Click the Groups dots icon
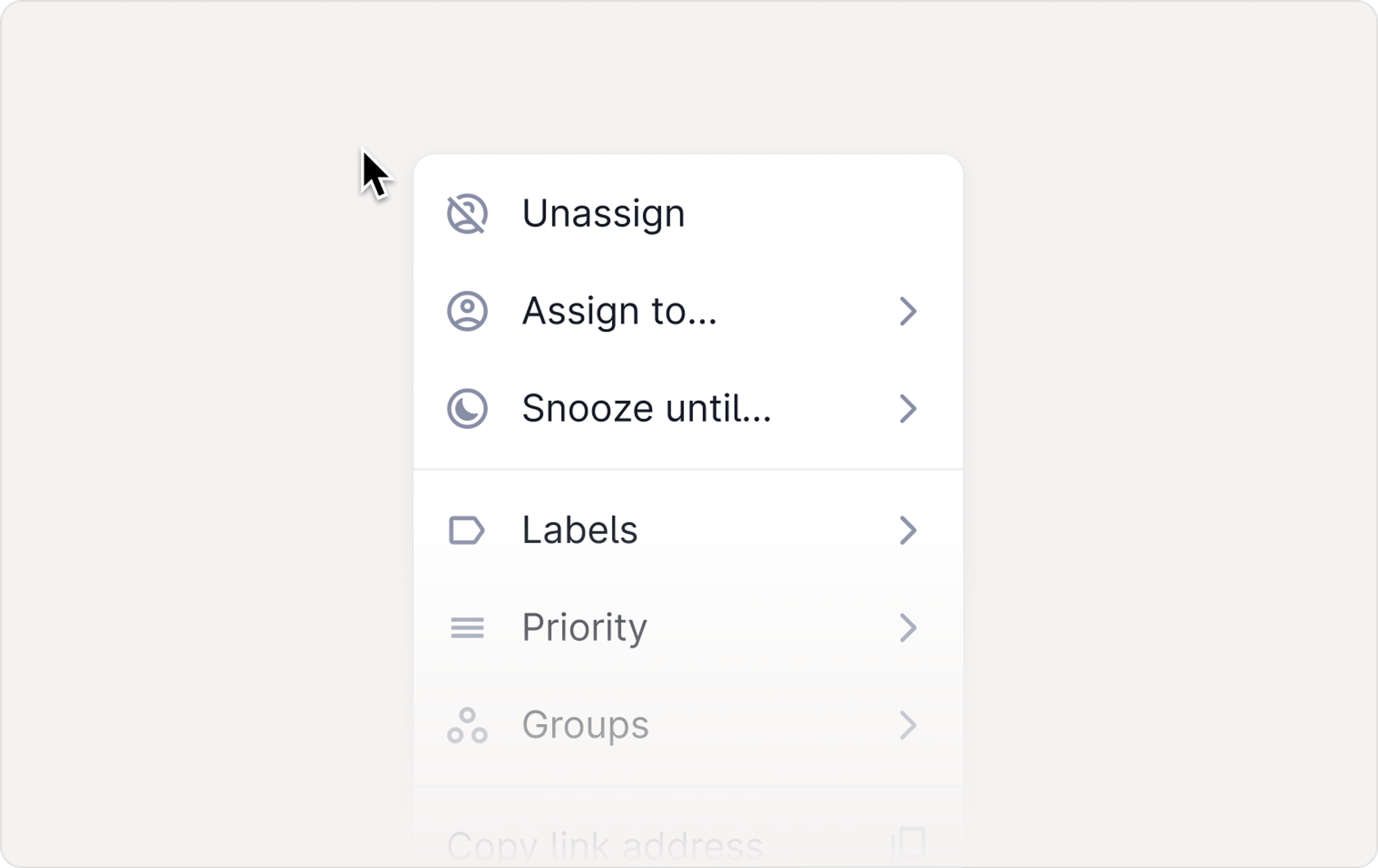The height and width of the screenshot is (868, 1378). click(468, 725)
